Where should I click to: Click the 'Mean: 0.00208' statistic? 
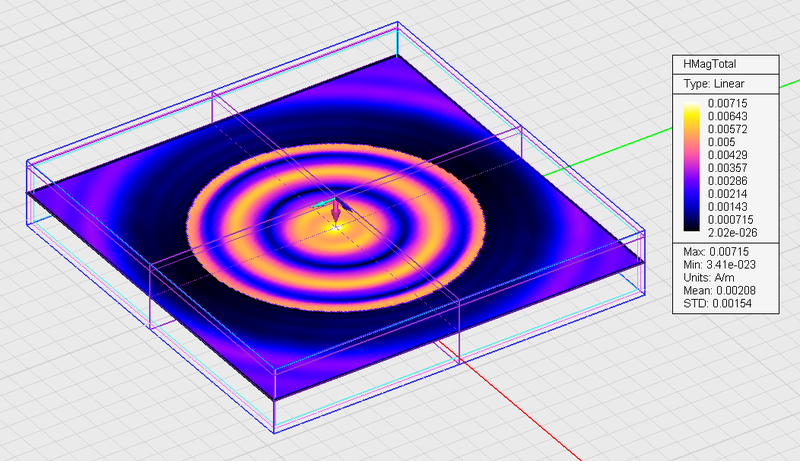[x=719, y=290]
